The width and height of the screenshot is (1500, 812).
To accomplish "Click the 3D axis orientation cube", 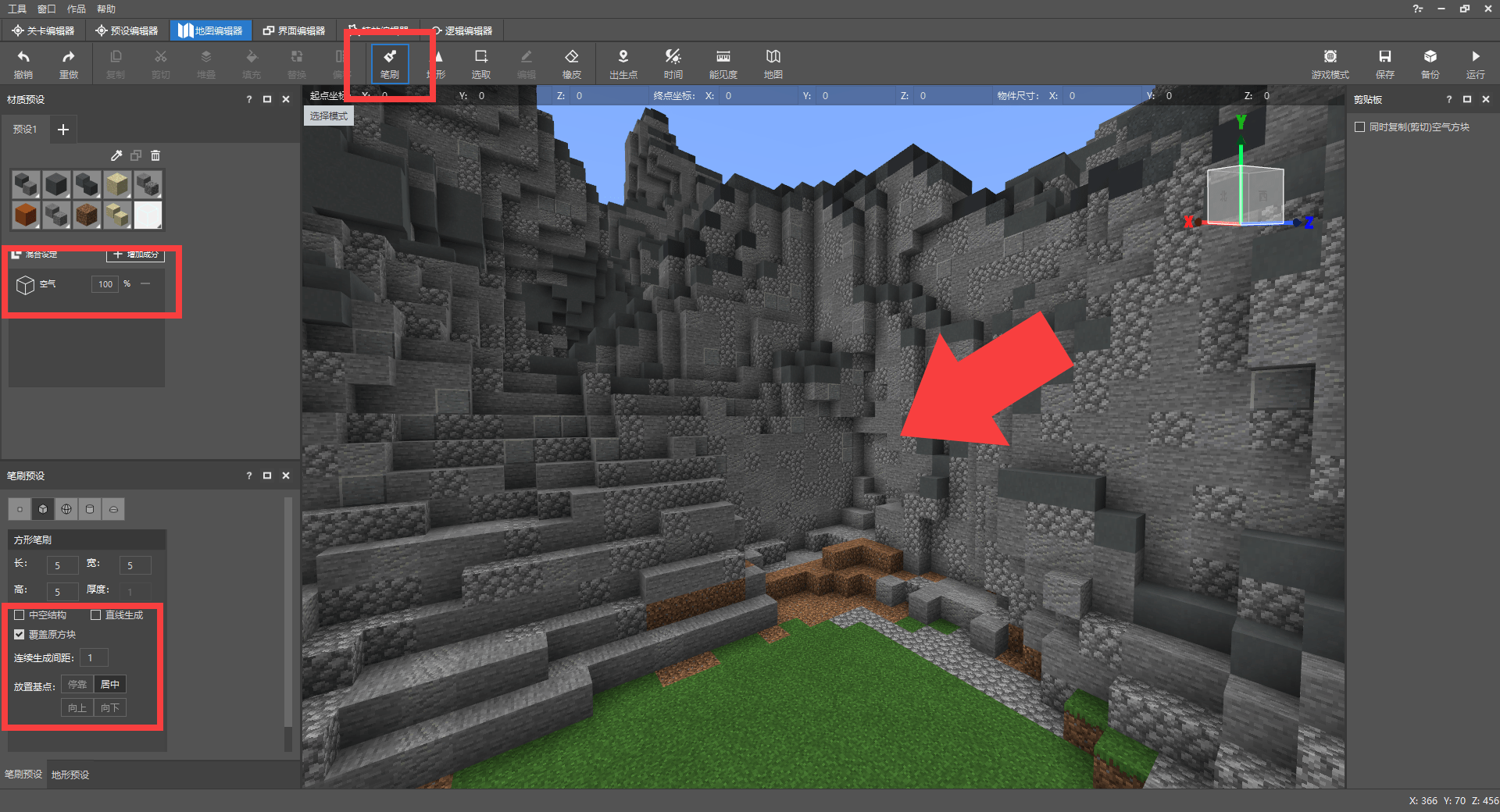I will 1245,195.
